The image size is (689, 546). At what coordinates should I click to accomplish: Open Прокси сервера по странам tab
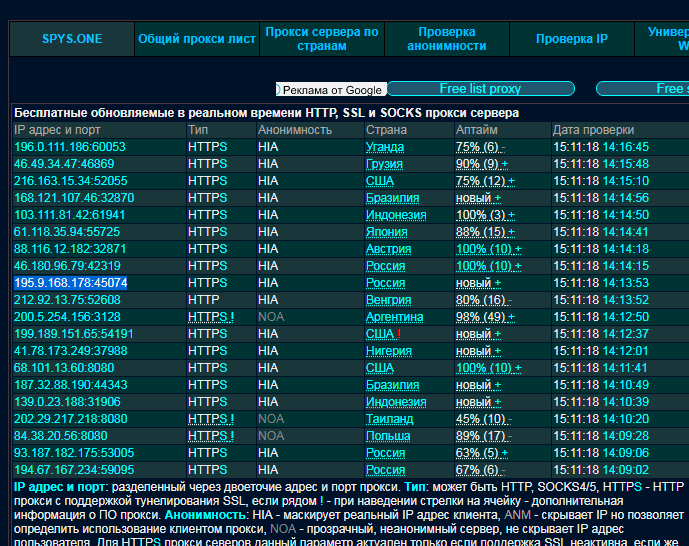[x=321, y=39]
